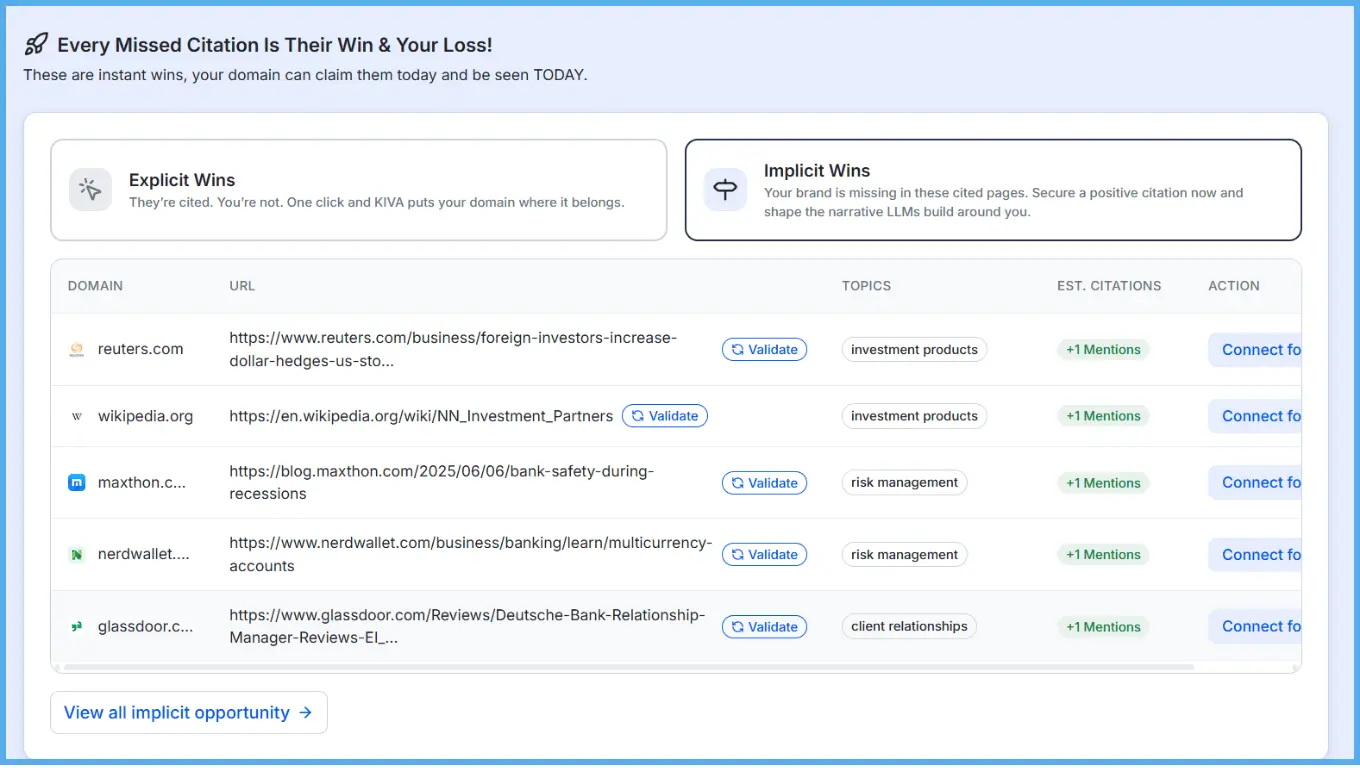Click the maxthon favicon
This screenshot has height=768, width=1360.
point(76,482)
